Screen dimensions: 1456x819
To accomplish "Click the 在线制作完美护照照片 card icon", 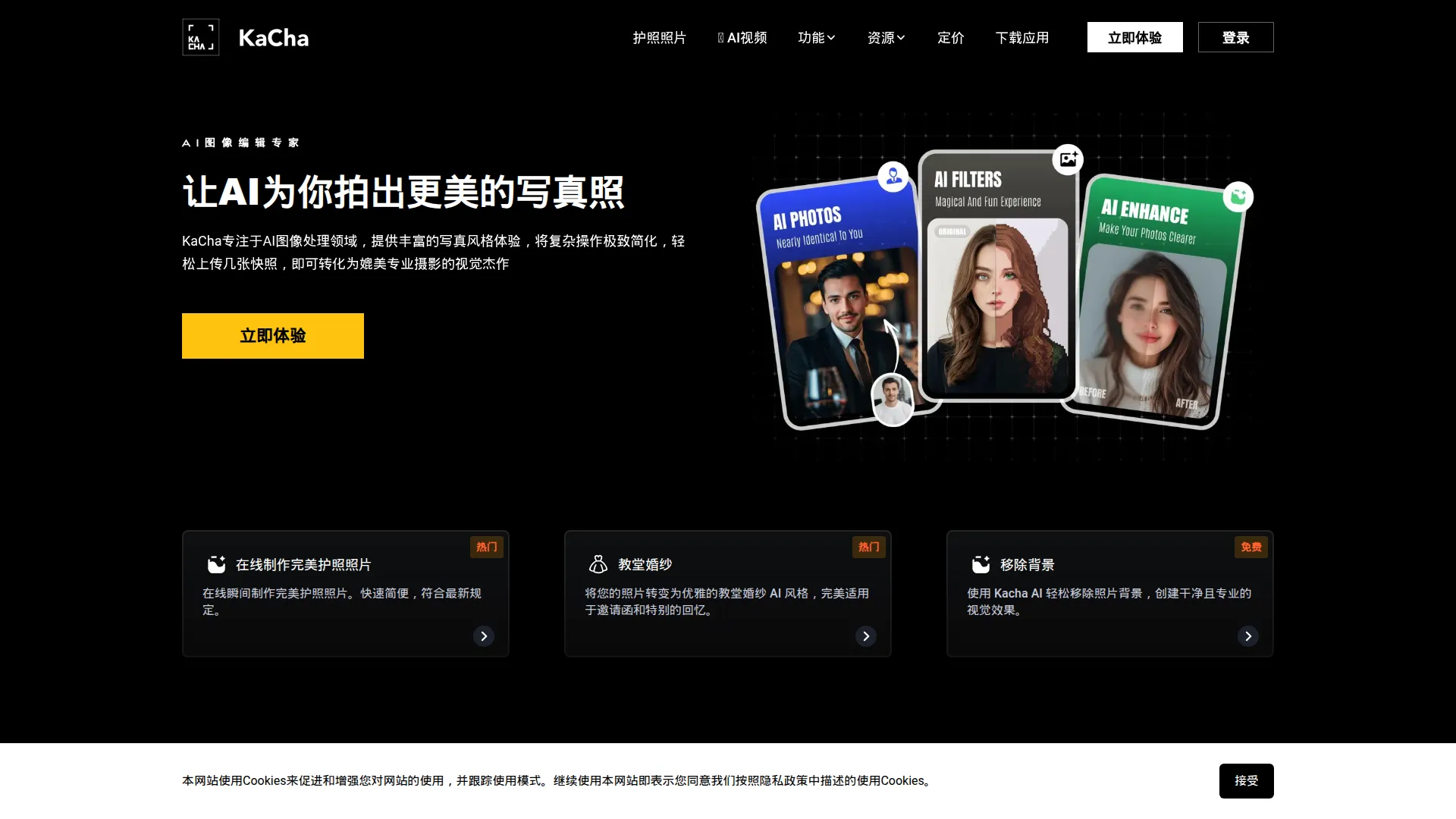I will [216, 564].
